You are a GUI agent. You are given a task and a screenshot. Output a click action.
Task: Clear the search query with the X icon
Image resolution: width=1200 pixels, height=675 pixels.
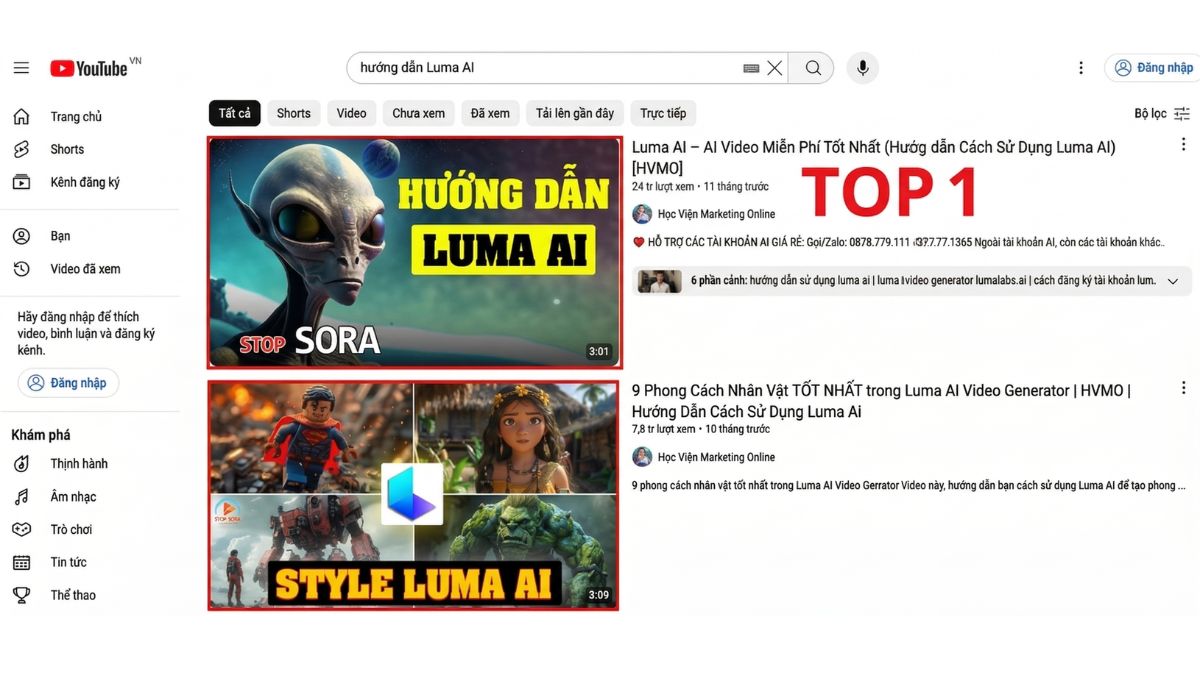tap(775, 67)
